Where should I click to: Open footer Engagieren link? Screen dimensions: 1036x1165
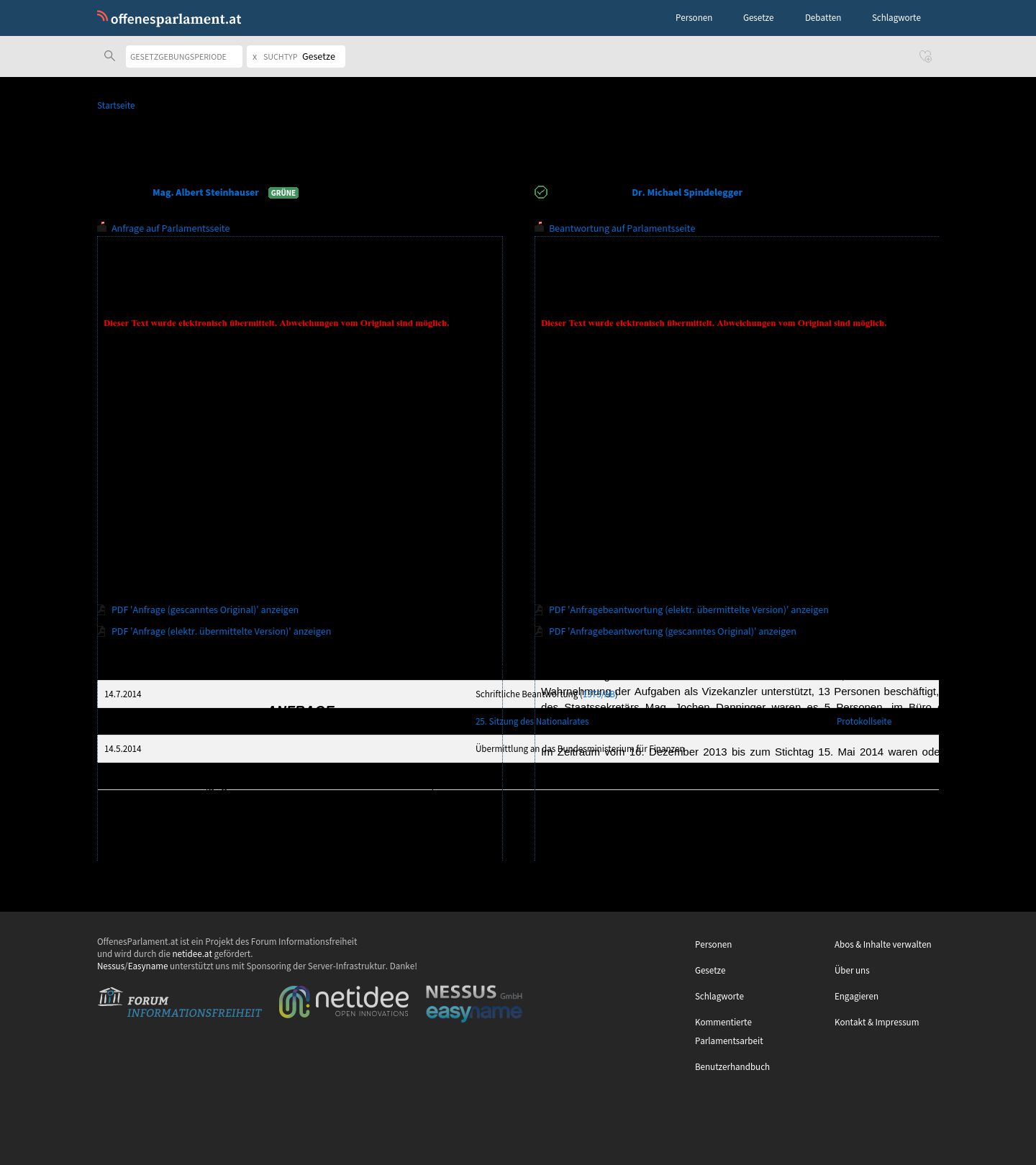pos(856,996)
